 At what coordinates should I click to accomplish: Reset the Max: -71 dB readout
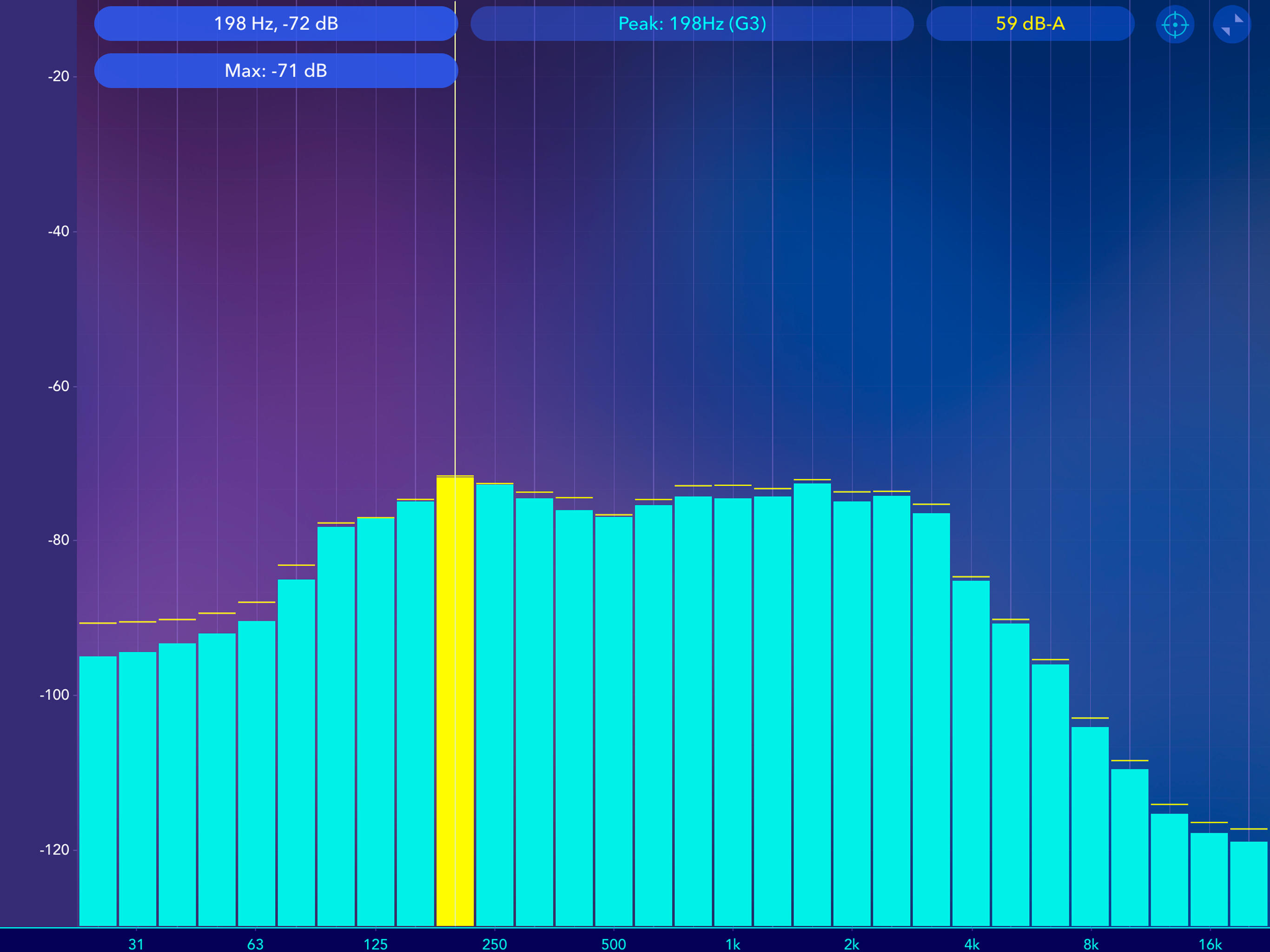click(276, 71)
